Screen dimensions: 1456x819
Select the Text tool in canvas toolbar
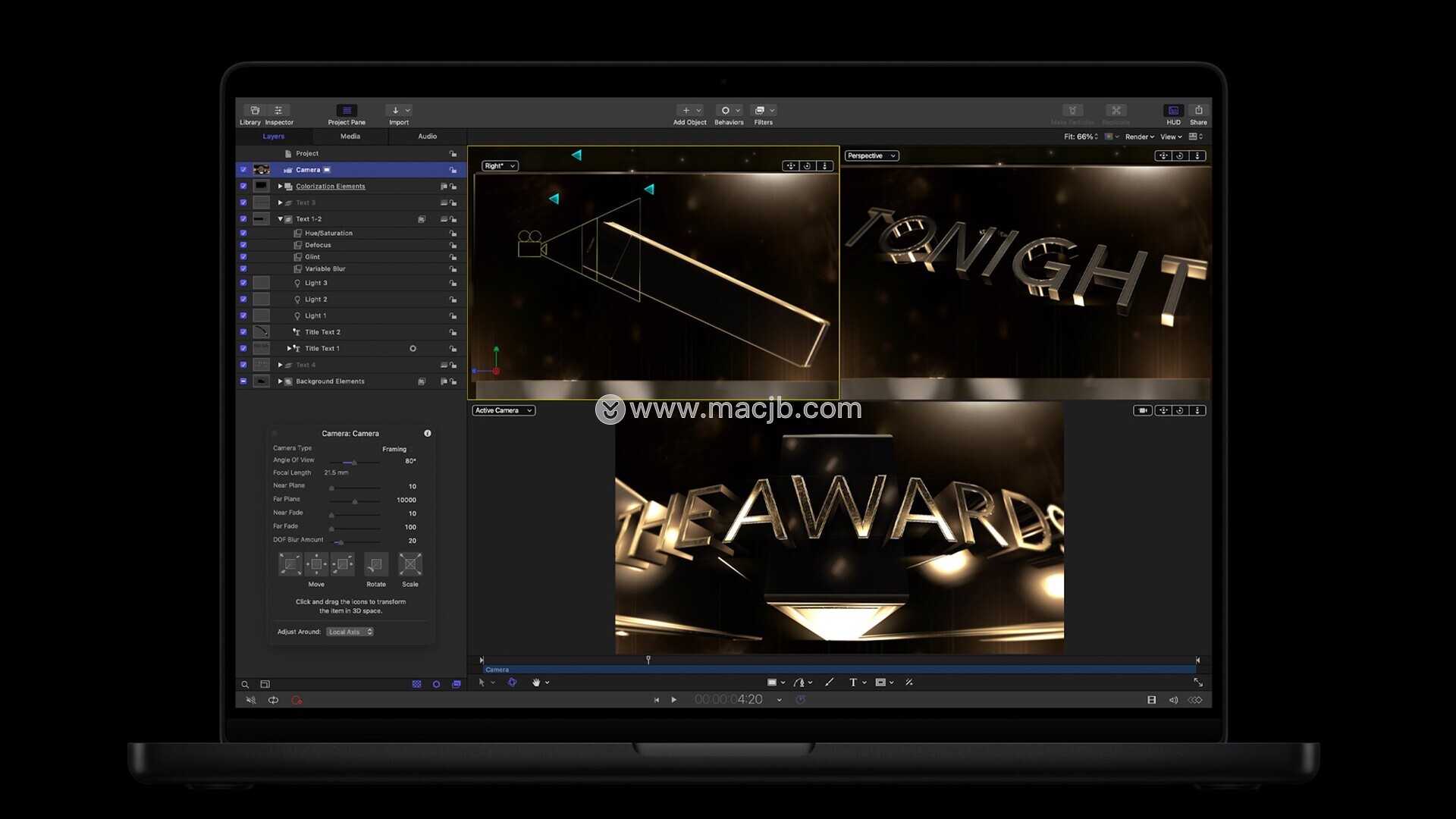point(853,682)
